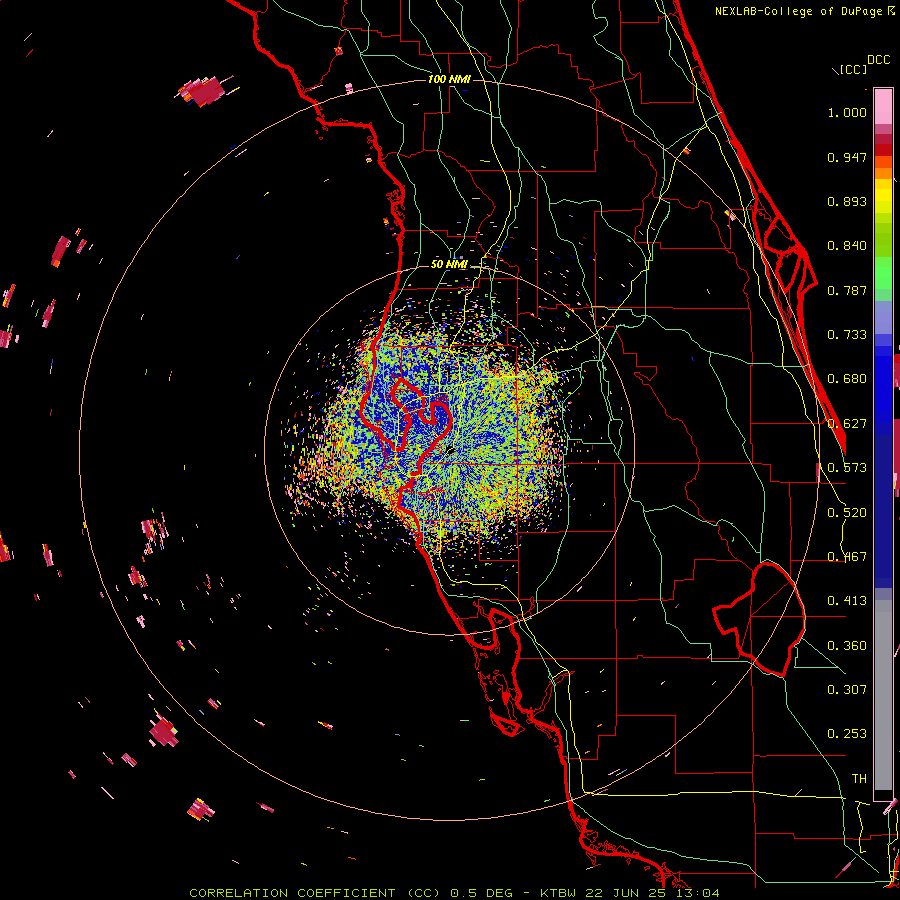900x900 pixels.
Task: Click the [CC] label above the color bar
Action: tap(853, 69)
